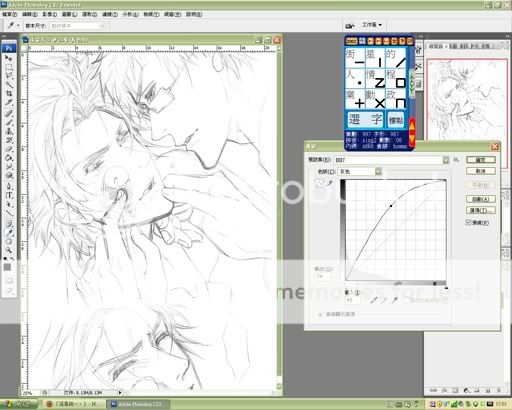Select the Crop tool
Screen dimensions: 512x410
click(9, 93)
